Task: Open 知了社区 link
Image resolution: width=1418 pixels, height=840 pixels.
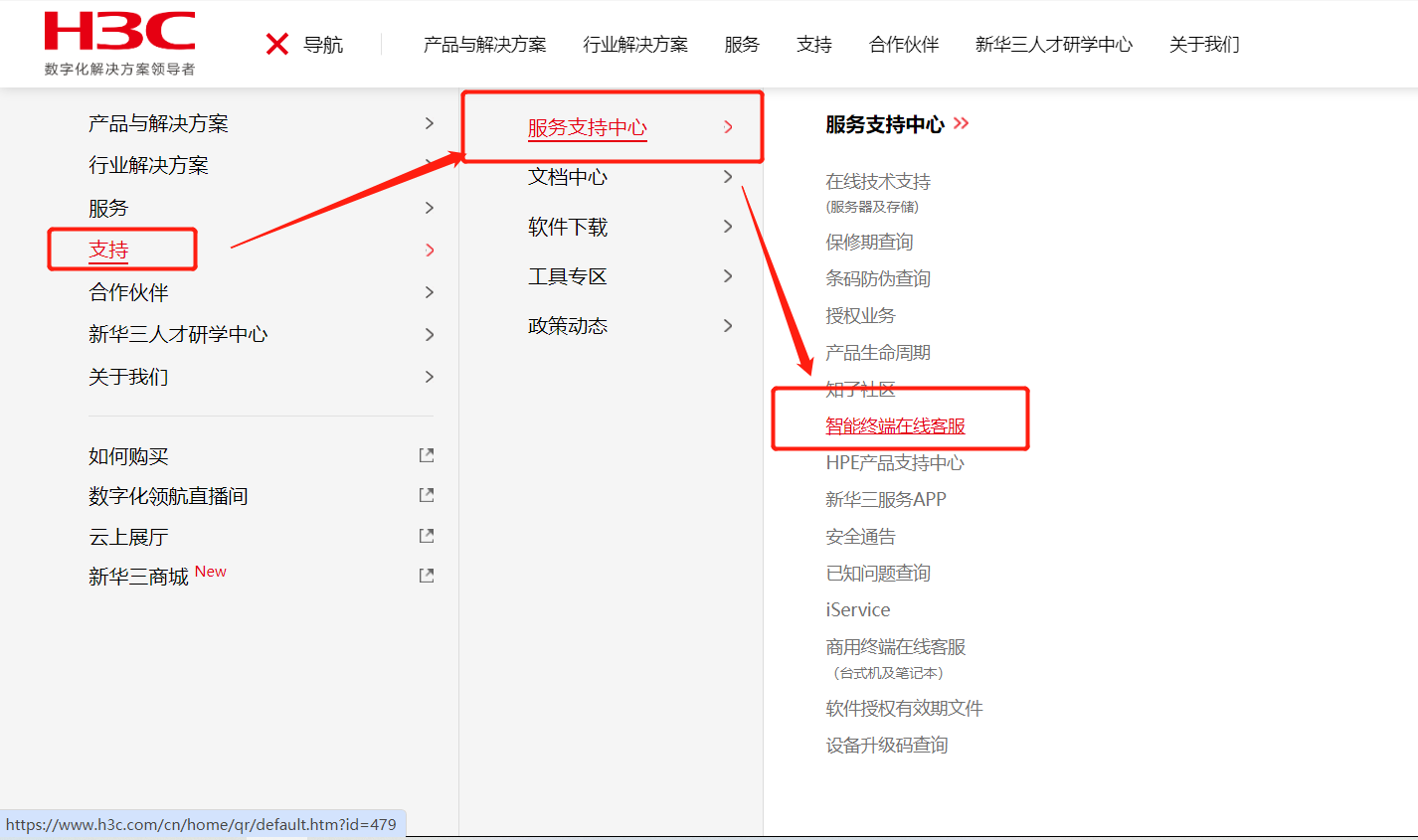Action: (x=860, y=389)
